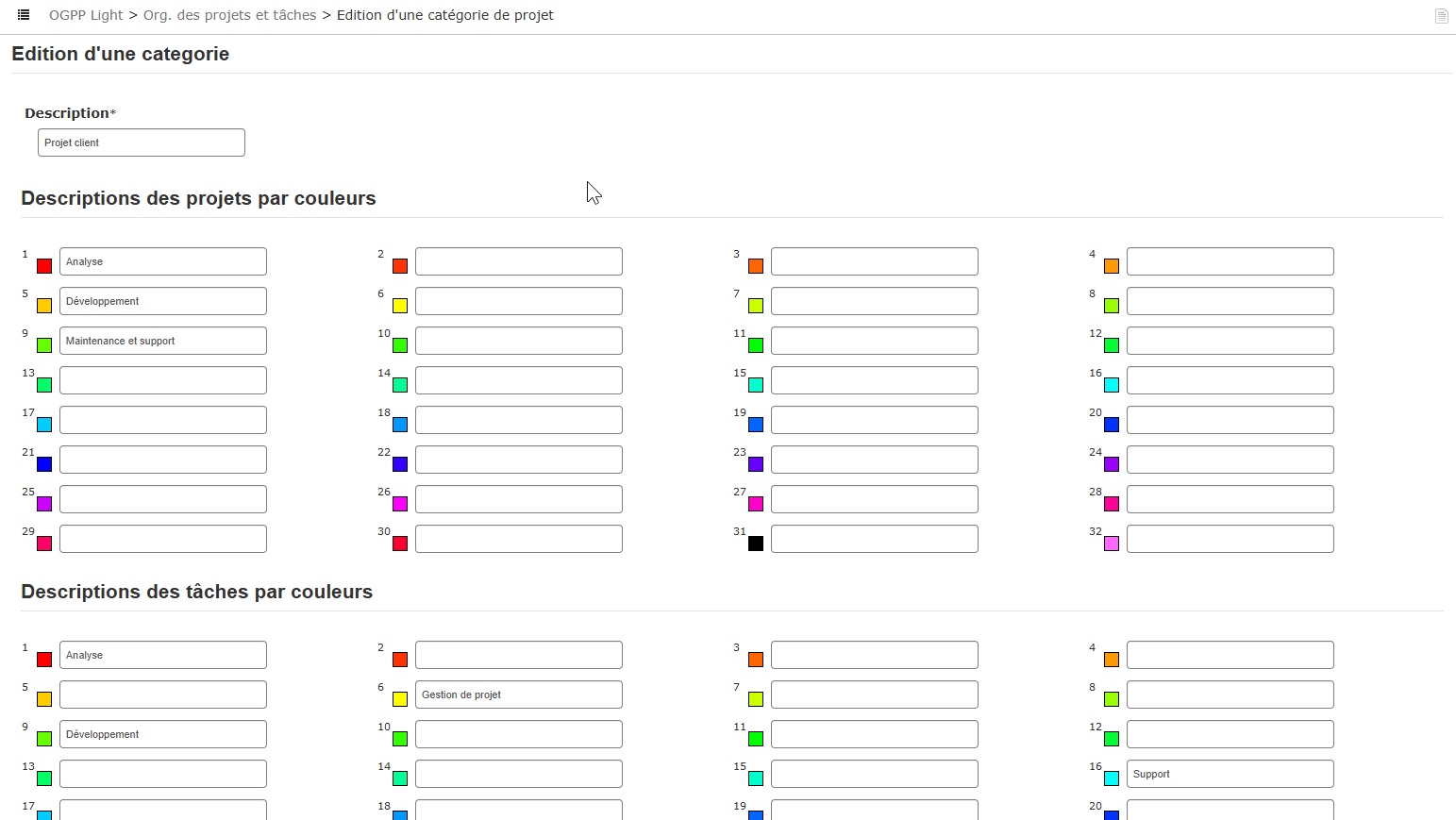This screenshot has width=1456, height=820.
Task: Focus the empty project field number 2
Action: (519, 261)
